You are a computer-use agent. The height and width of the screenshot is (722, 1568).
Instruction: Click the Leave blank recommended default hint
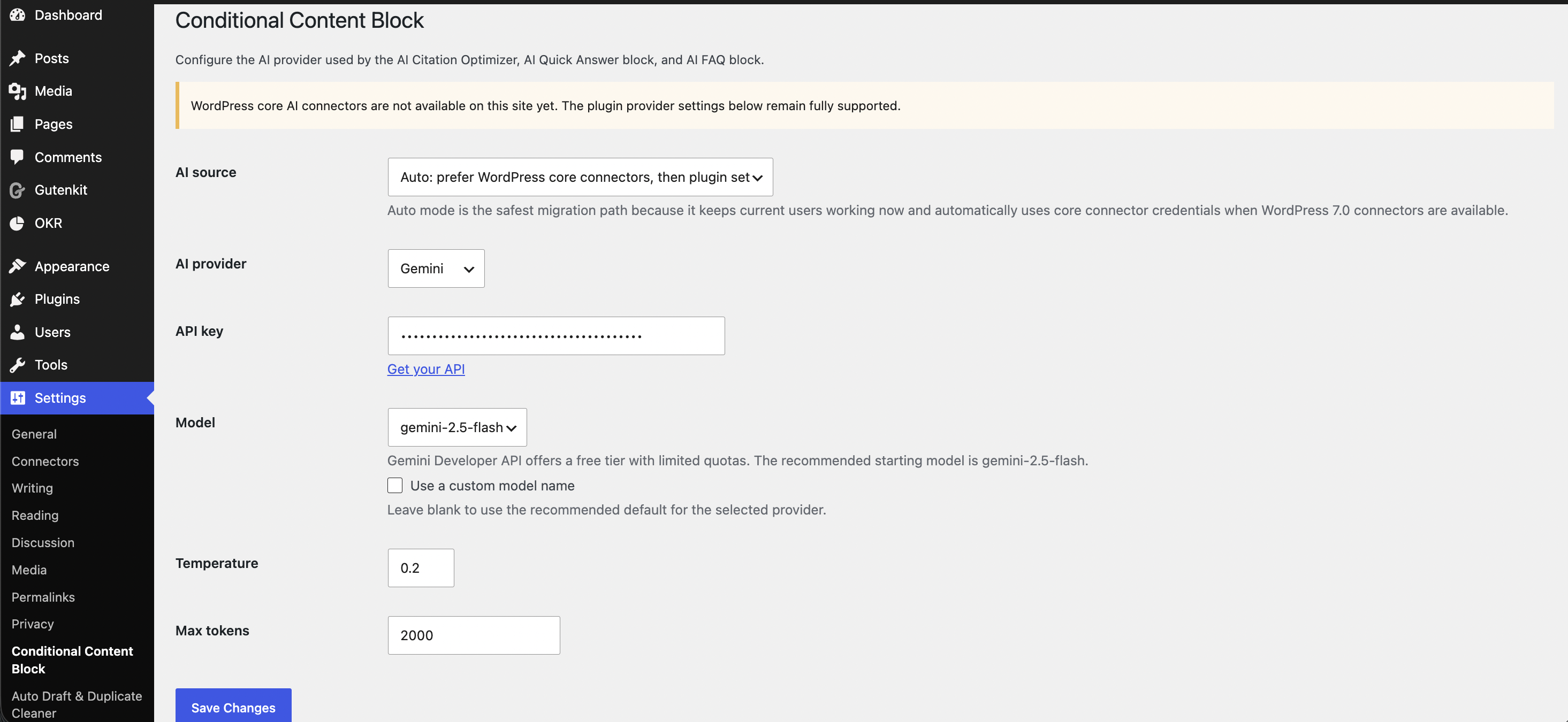click(x=606, y=509)
